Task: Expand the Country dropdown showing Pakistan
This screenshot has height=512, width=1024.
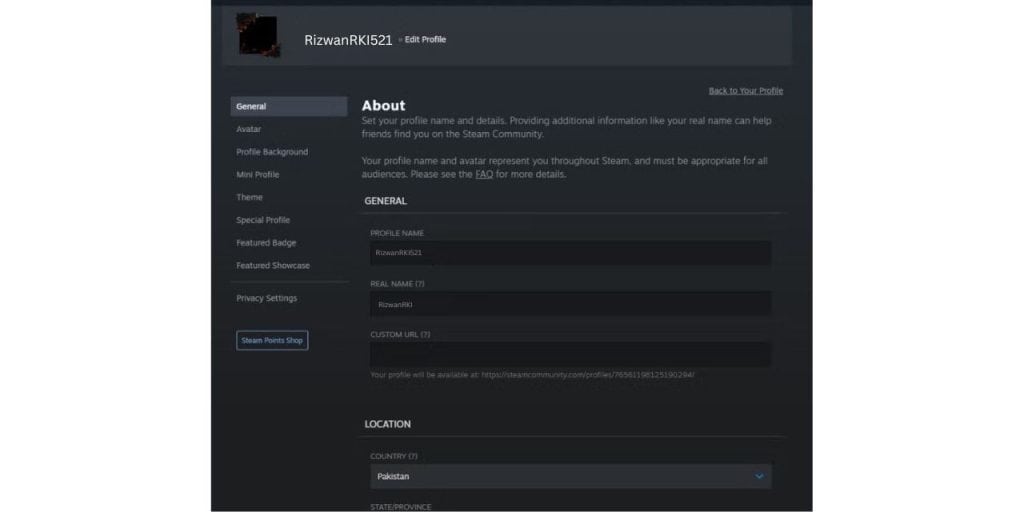Action: [x=570, y=477]
